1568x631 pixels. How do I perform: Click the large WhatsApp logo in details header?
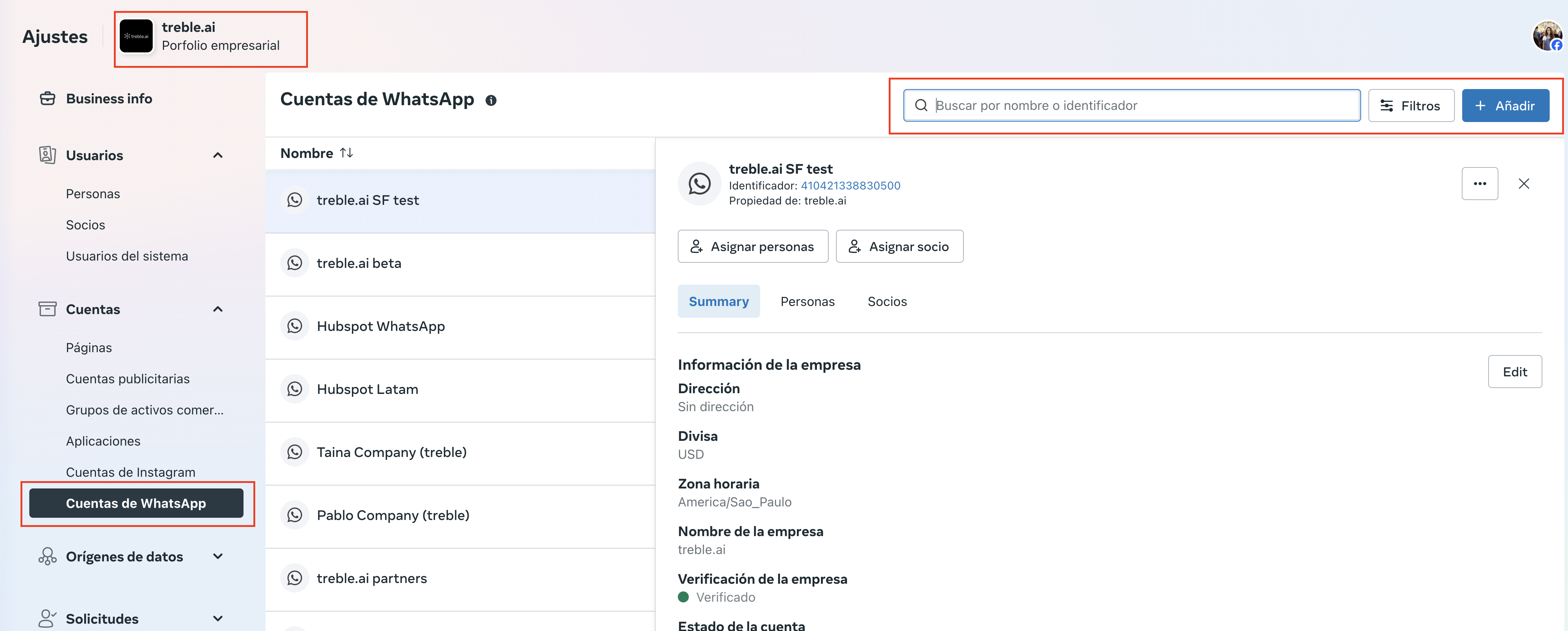[699, 183]
